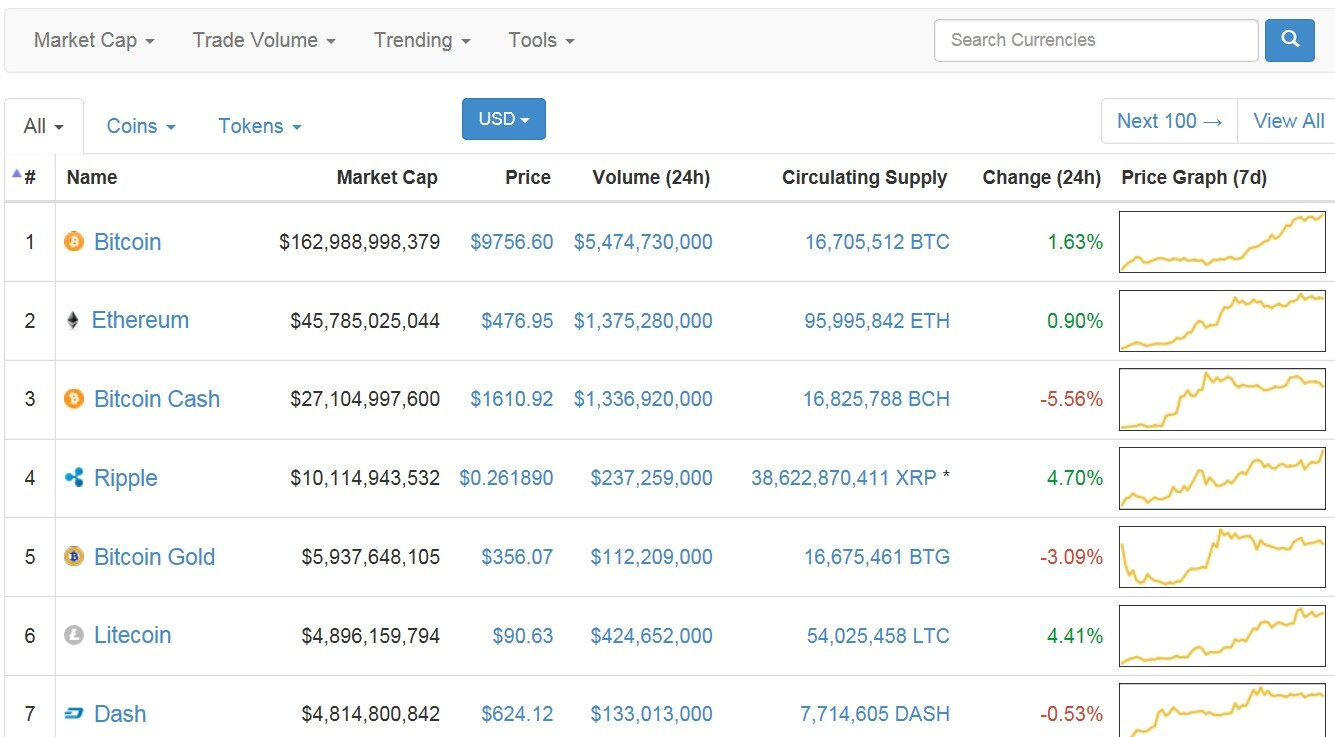1335x737 pixels.
Task: Expand the Trending dropdown
Action: pyautogui.click(x=421, y=41)
